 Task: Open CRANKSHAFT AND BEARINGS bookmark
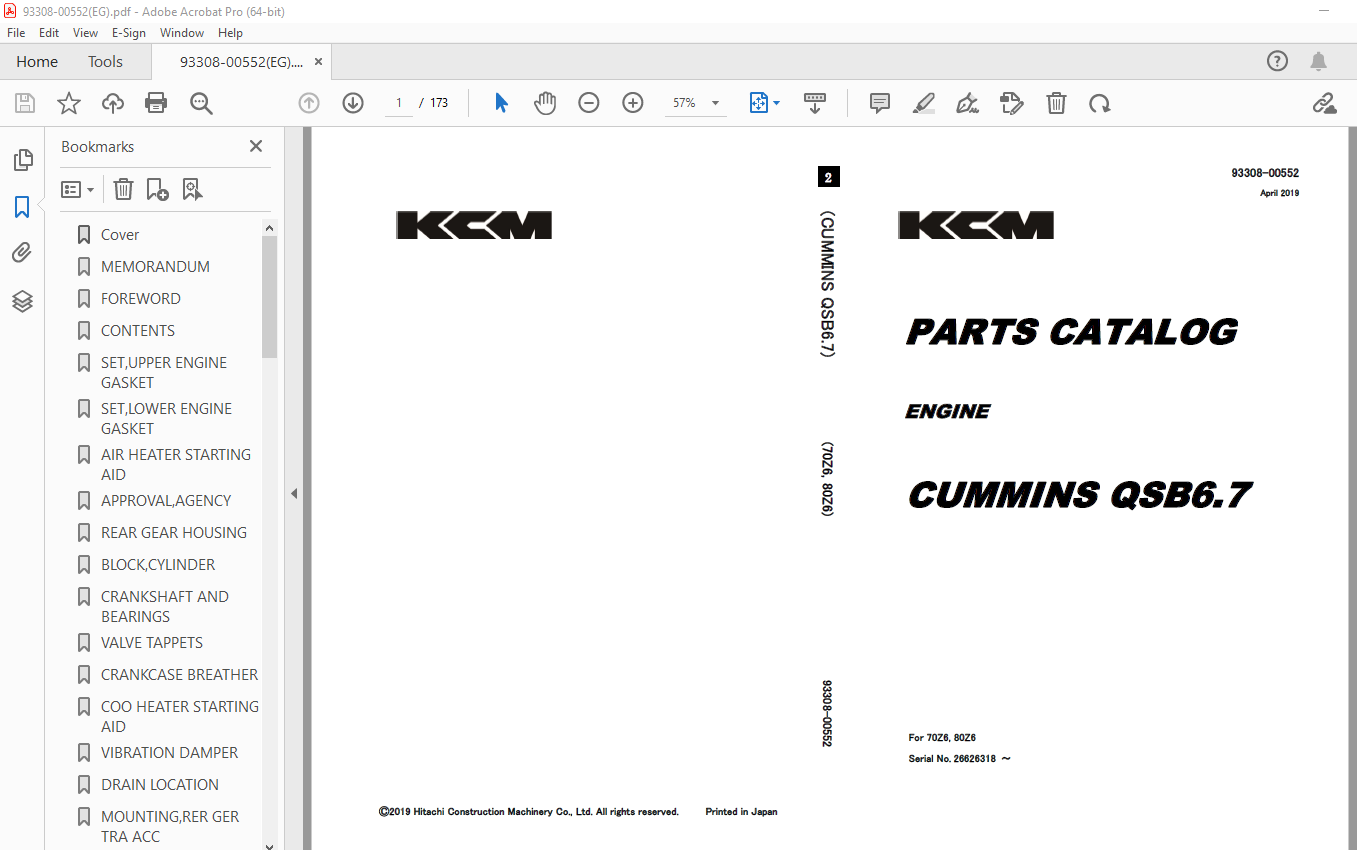[x=165, y=606]
